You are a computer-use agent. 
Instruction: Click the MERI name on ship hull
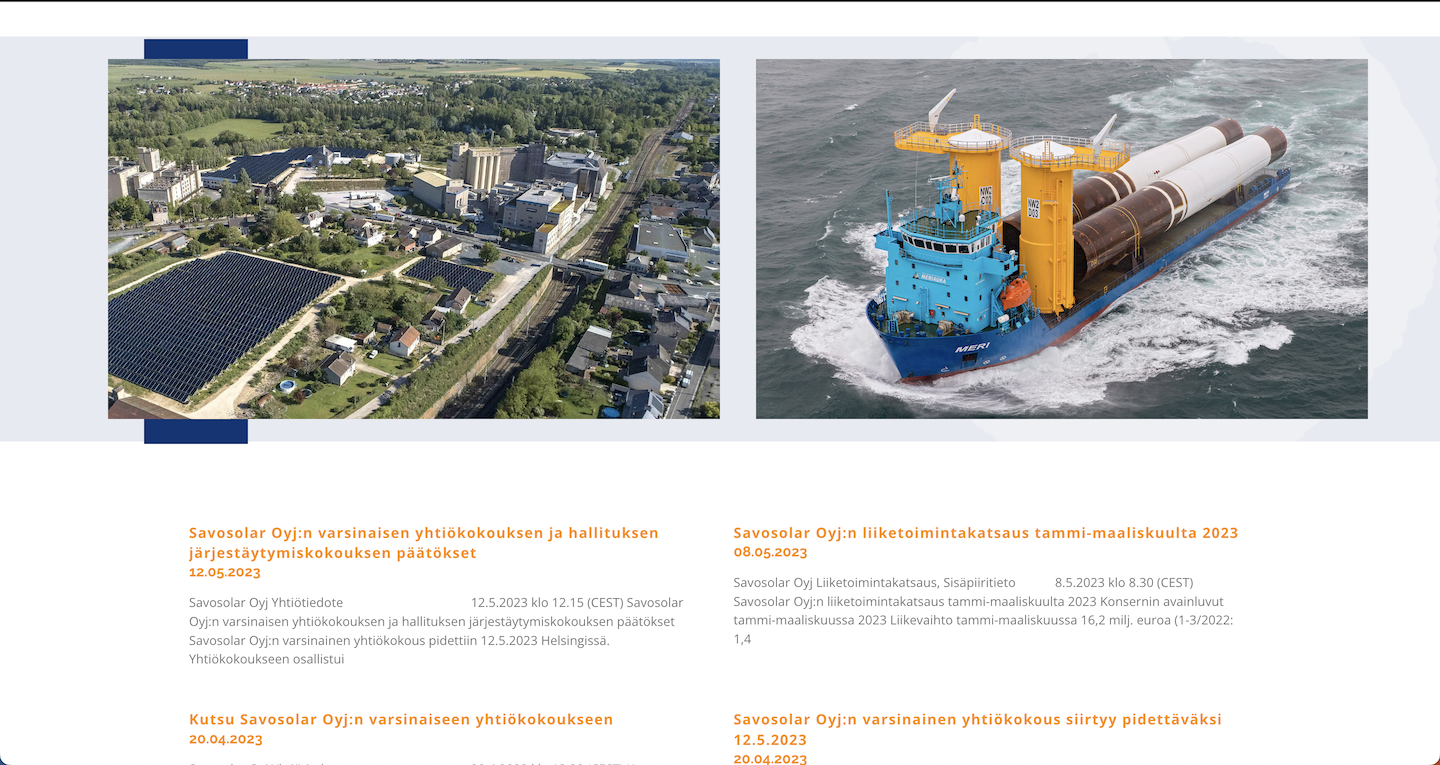click(972, 347)
